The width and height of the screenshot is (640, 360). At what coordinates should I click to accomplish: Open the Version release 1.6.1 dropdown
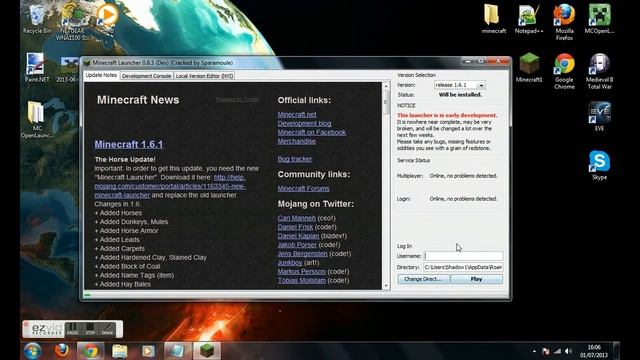click(460, 85)
